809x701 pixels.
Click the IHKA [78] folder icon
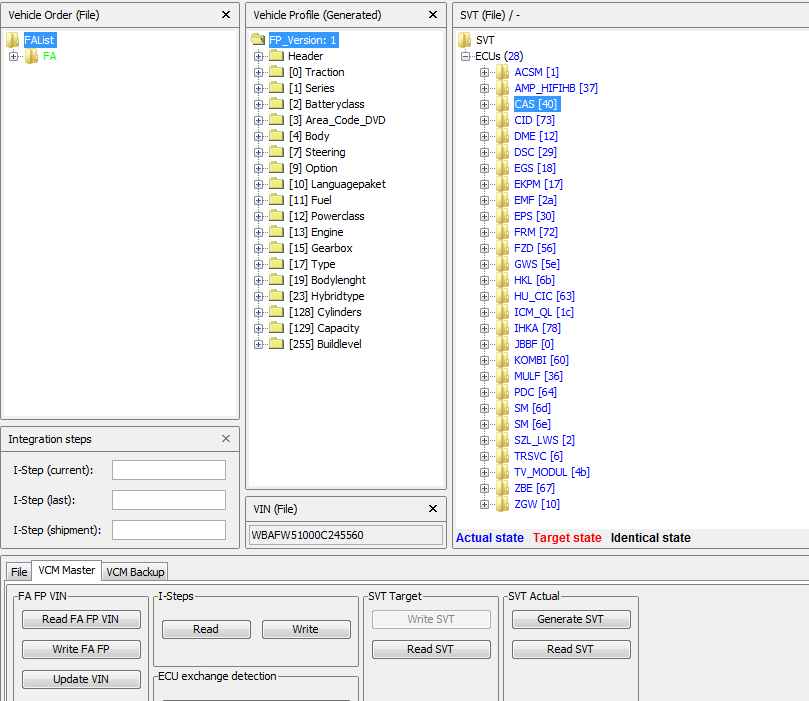click(503, 328)
